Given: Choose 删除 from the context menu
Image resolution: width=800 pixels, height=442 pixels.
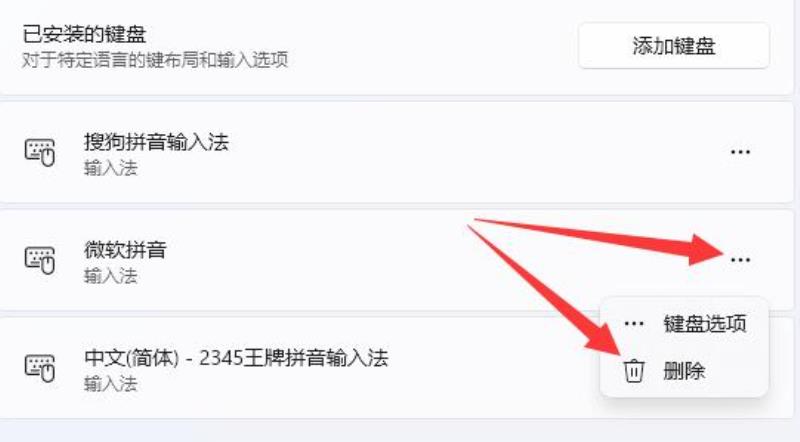Looking at the screenshot, I should (684, 371).
